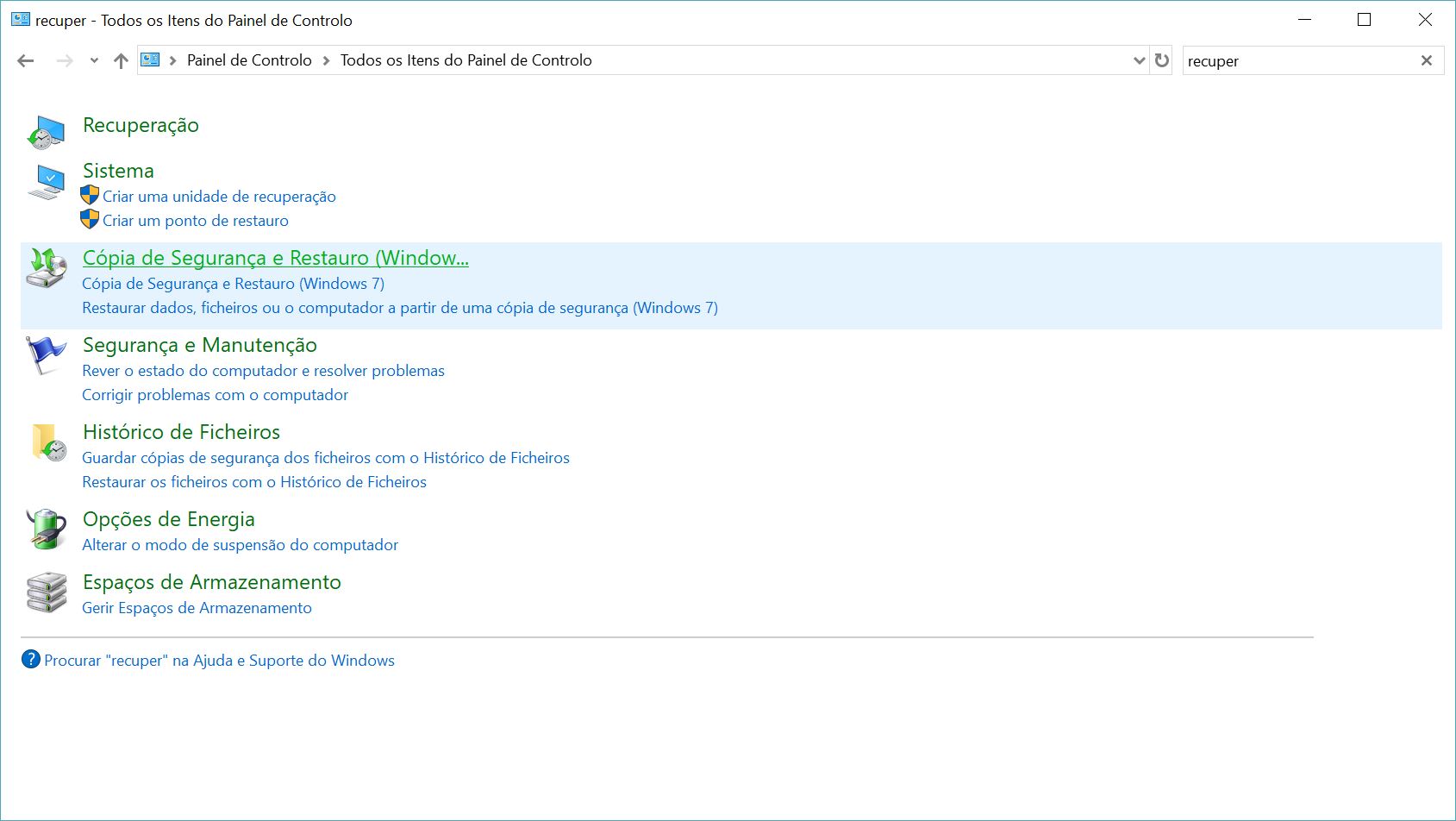Select Painel de Controlo breadcrumb
Screen dimensions: 1456x821
(x=249, y=60)
